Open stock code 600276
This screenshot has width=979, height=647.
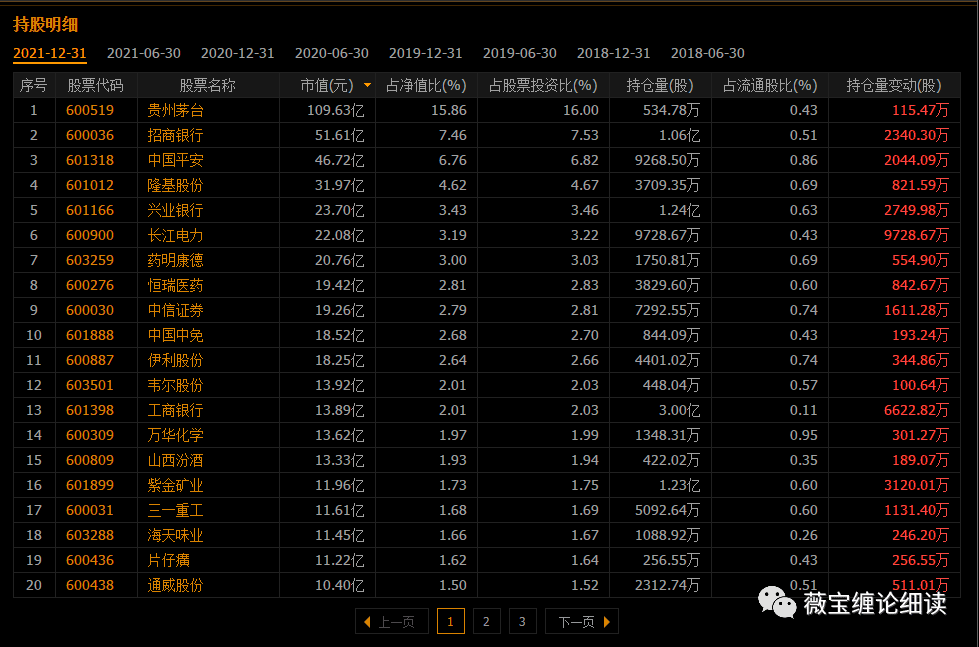(x=90, y=285)
